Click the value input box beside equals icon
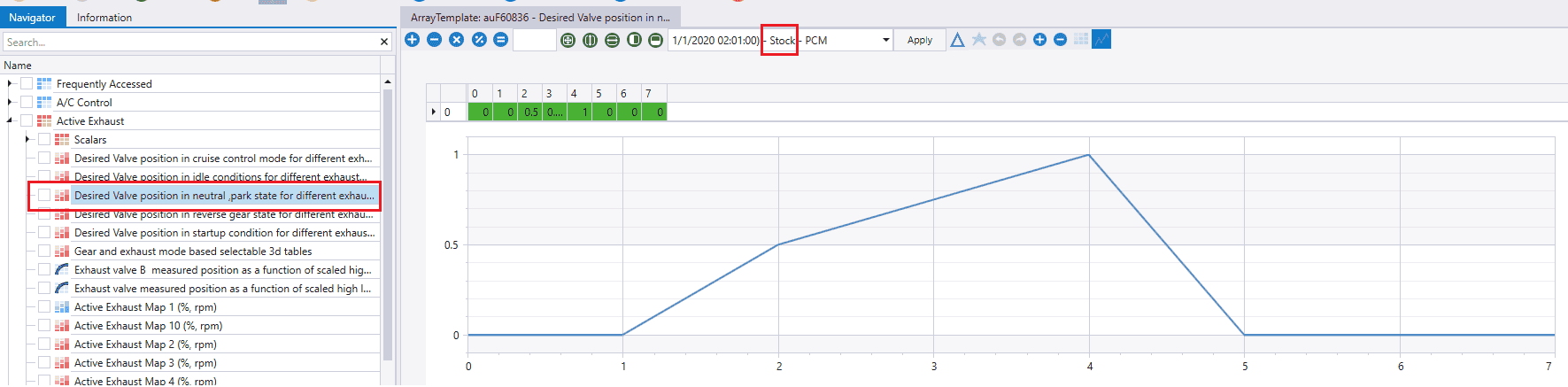1568x387 pixels. point(535,40)
